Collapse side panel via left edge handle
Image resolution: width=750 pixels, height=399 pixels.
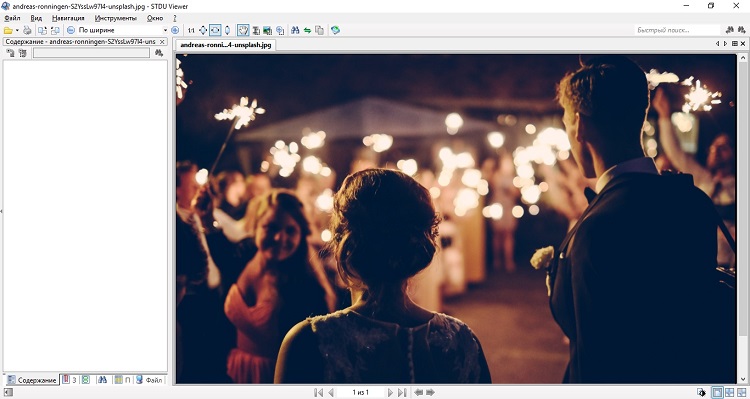click(1, 211)
